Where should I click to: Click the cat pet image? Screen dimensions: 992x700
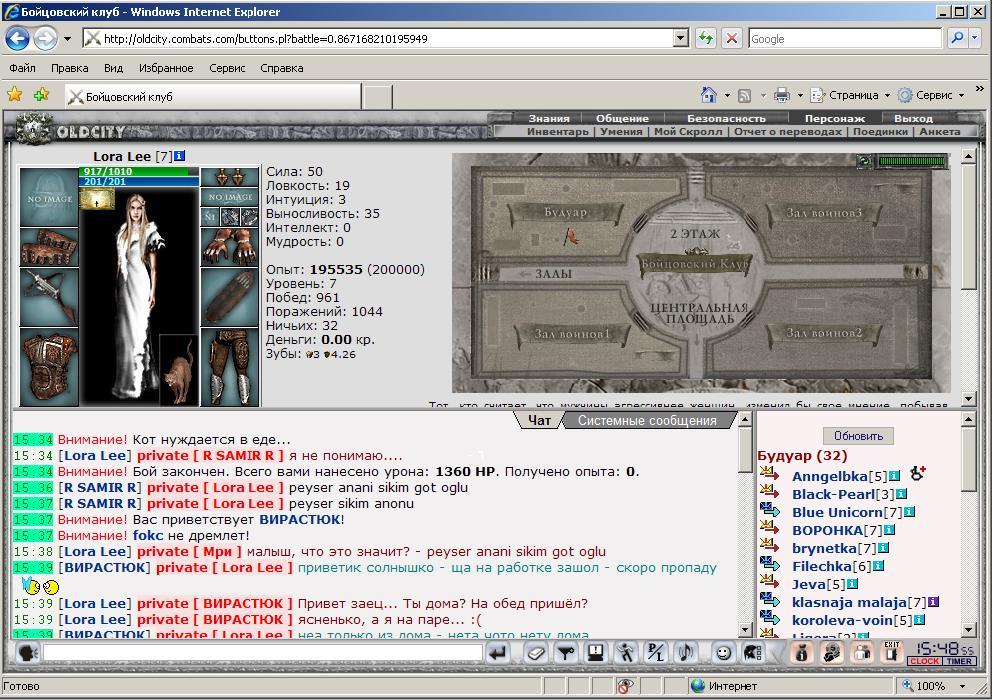179,371
